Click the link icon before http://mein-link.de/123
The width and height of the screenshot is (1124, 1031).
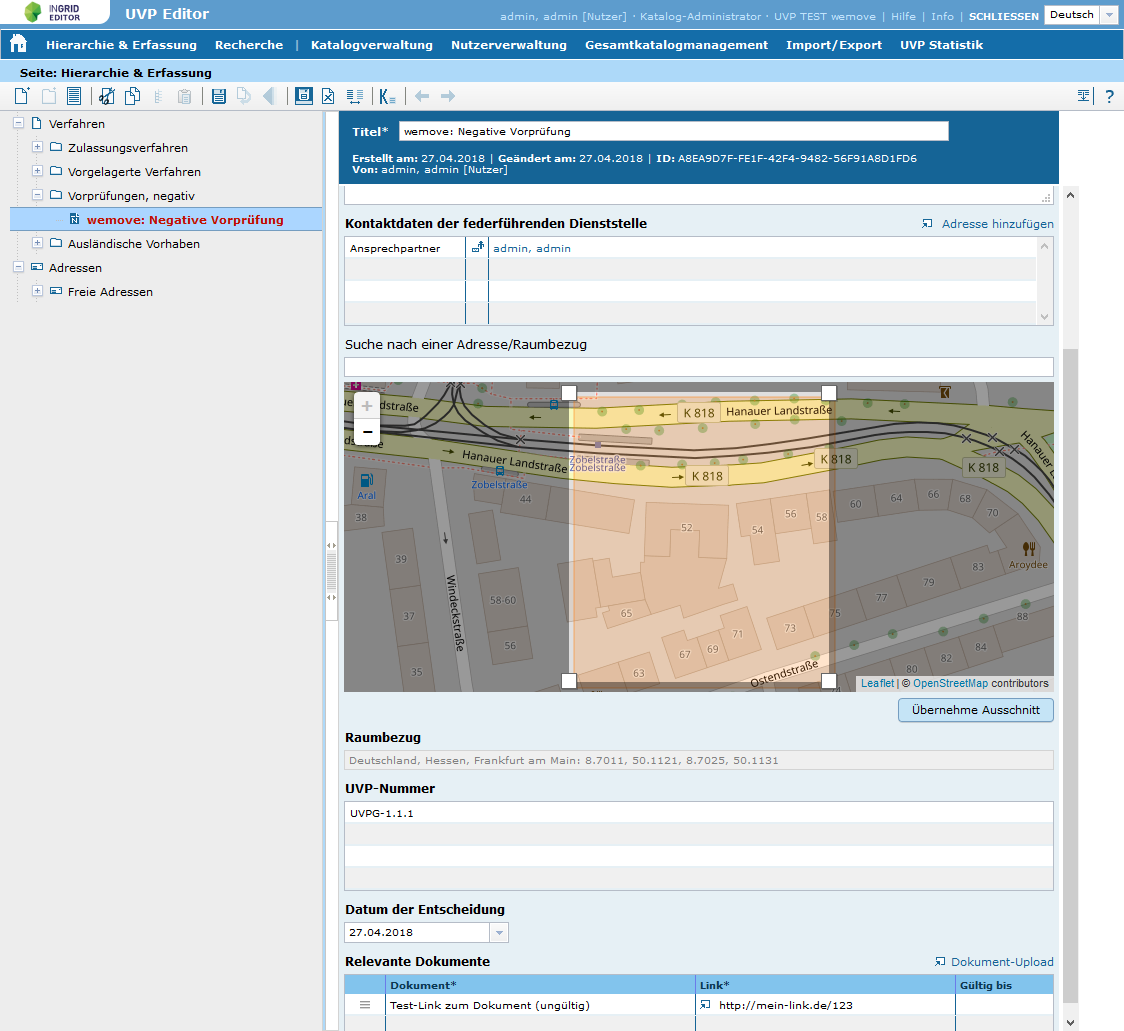705,1004
